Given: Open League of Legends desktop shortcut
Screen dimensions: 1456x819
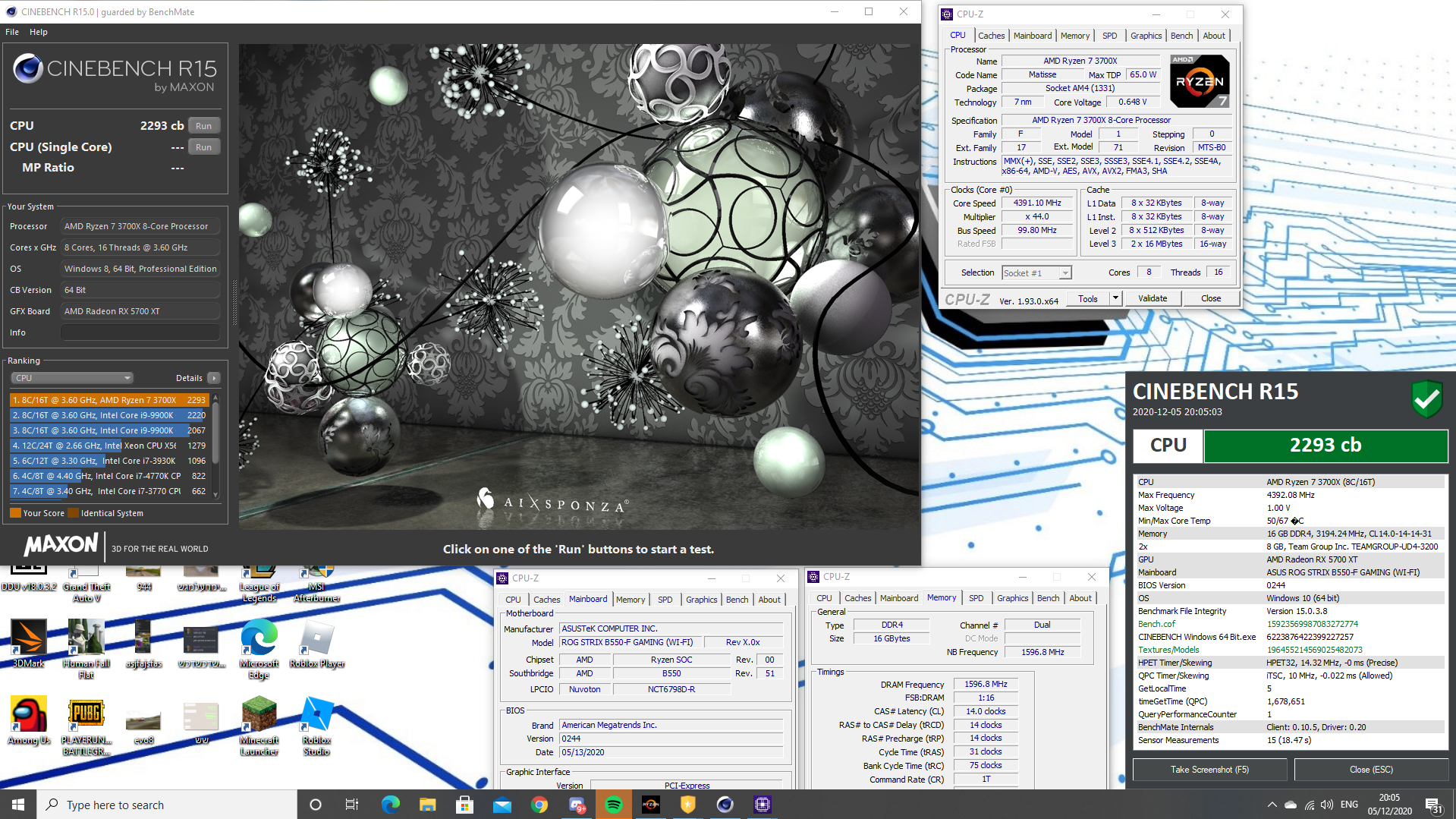Looking at the screenshot, I should (x=259, y=584).
